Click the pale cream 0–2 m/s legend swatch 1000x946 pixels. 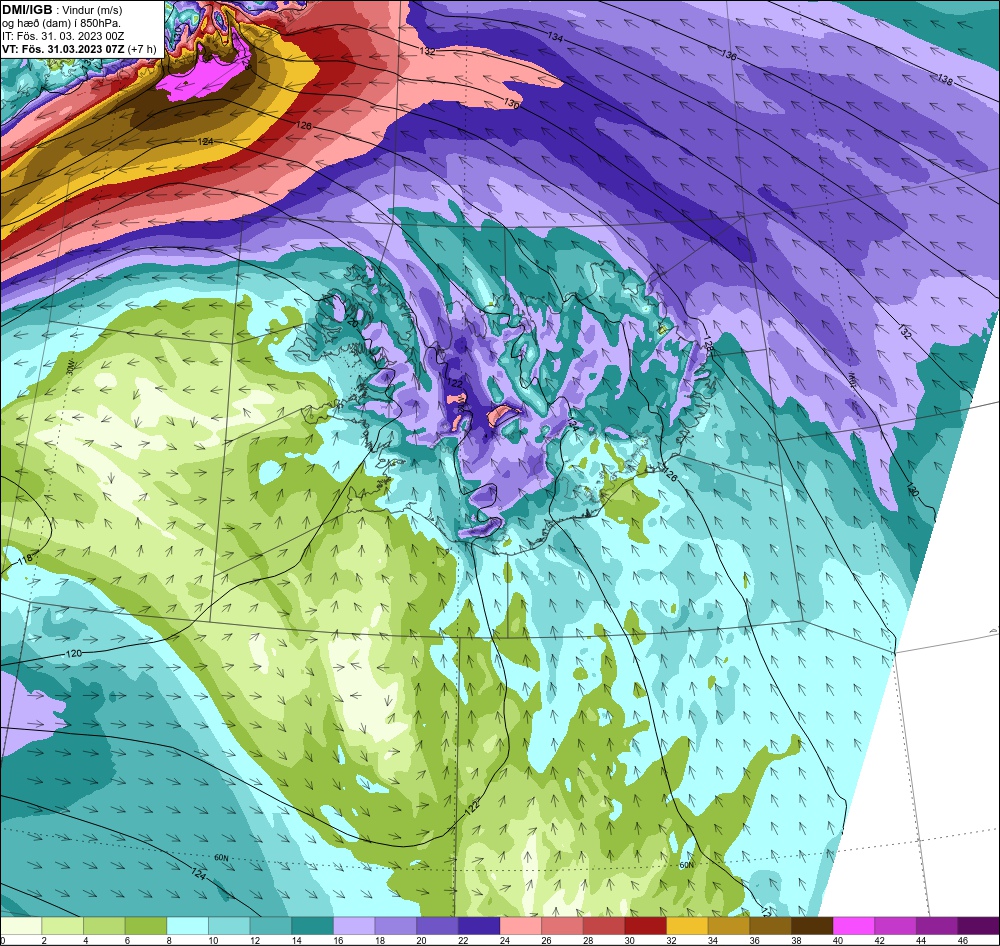pyautogui.click(x=21, y=926)
